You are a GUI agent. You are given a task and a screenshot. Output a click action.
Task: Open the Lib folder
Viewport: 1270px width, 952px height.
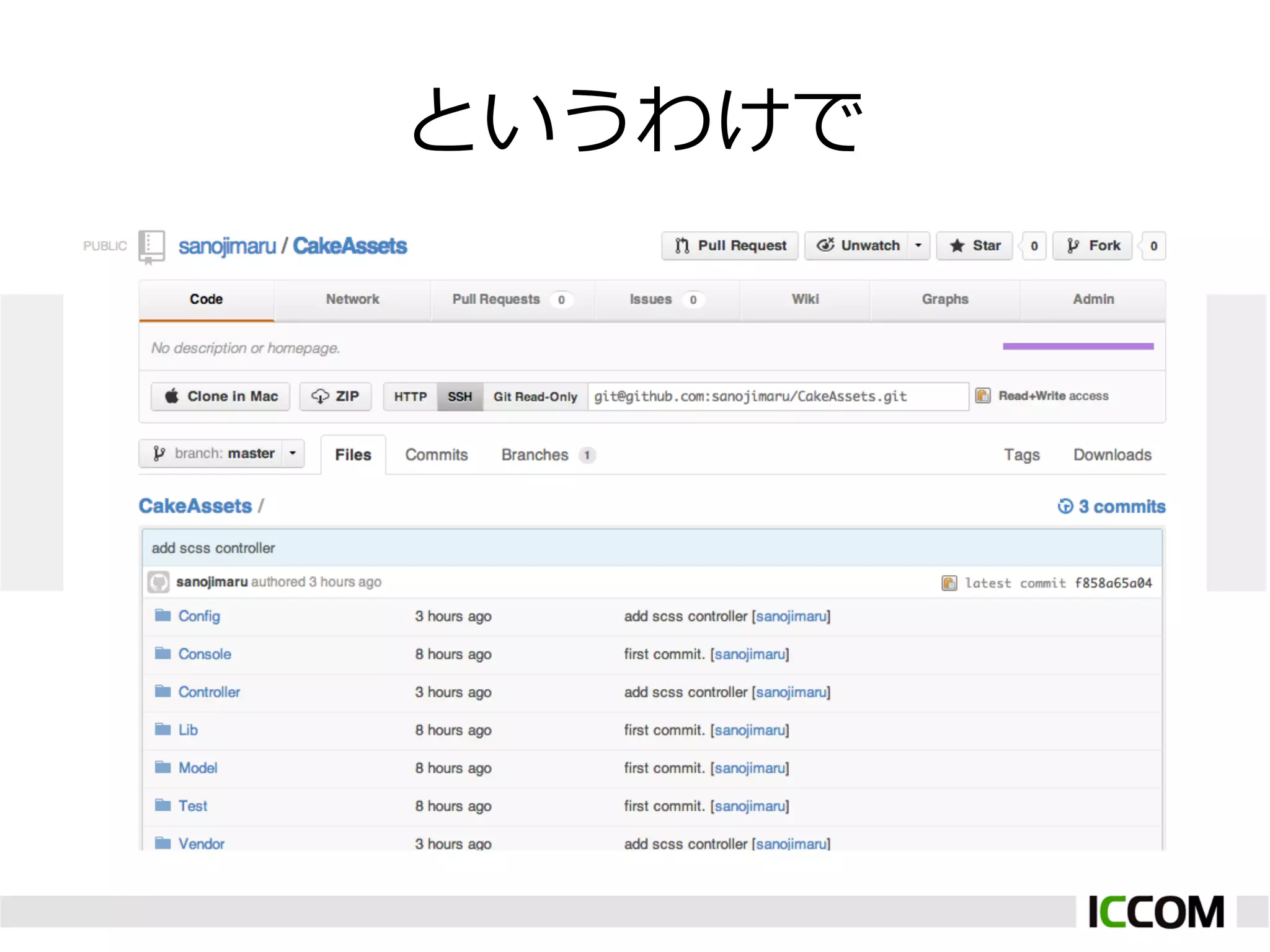pos(188,730)
